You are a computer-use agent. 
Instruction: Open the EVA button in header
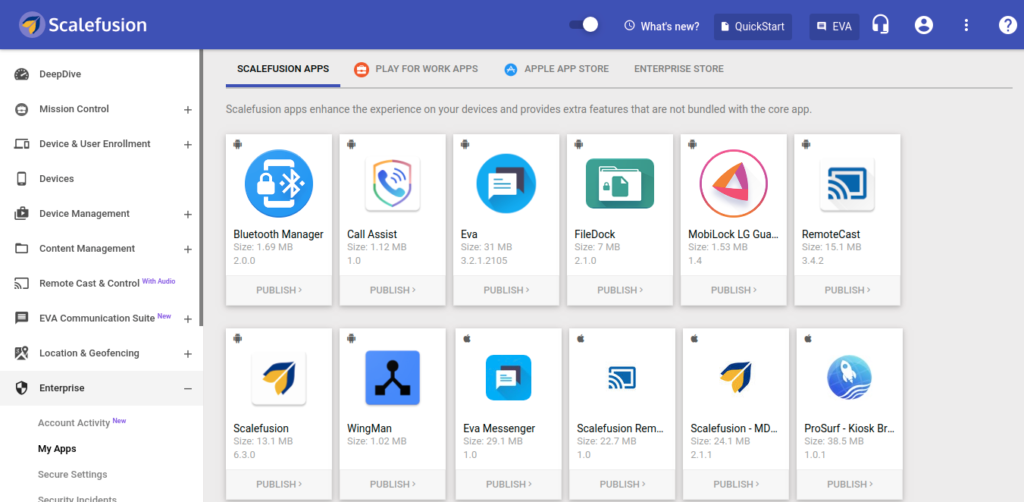coord(835,27)
